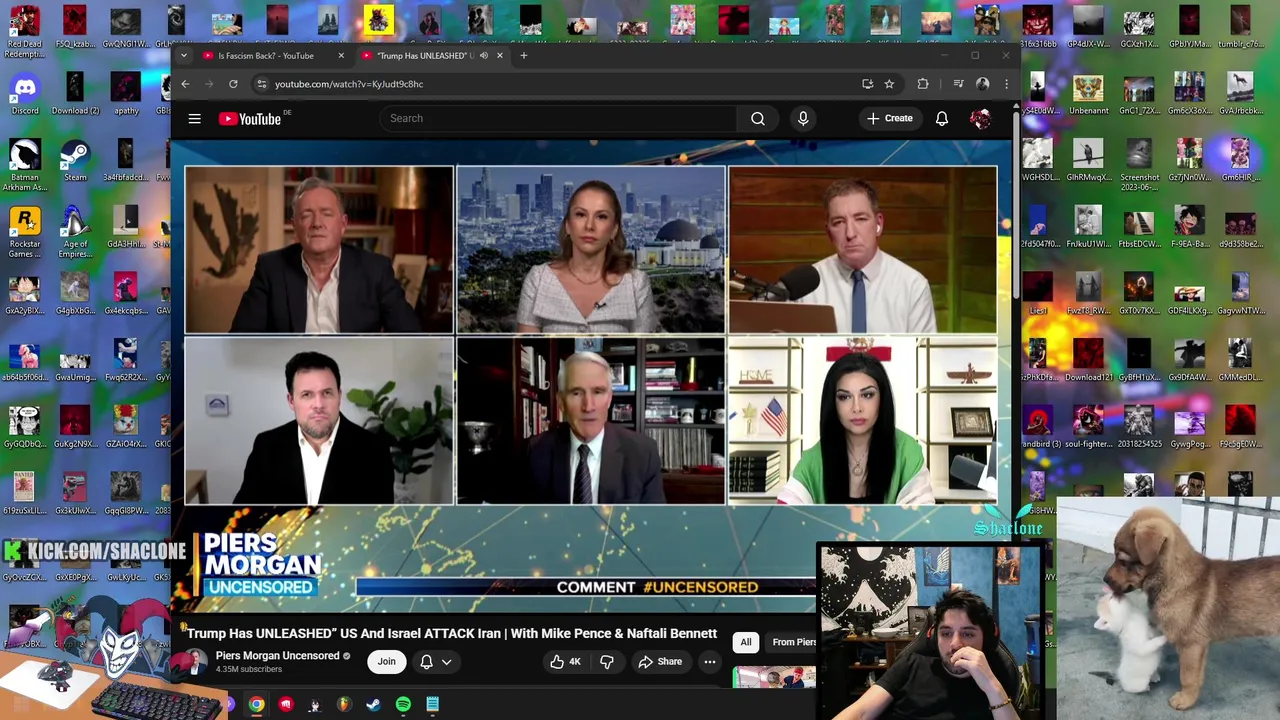The image size is (1280, 720).
Task: Close the 'Trump Has UNLEASHED' tab
Action: coord(500,56)
